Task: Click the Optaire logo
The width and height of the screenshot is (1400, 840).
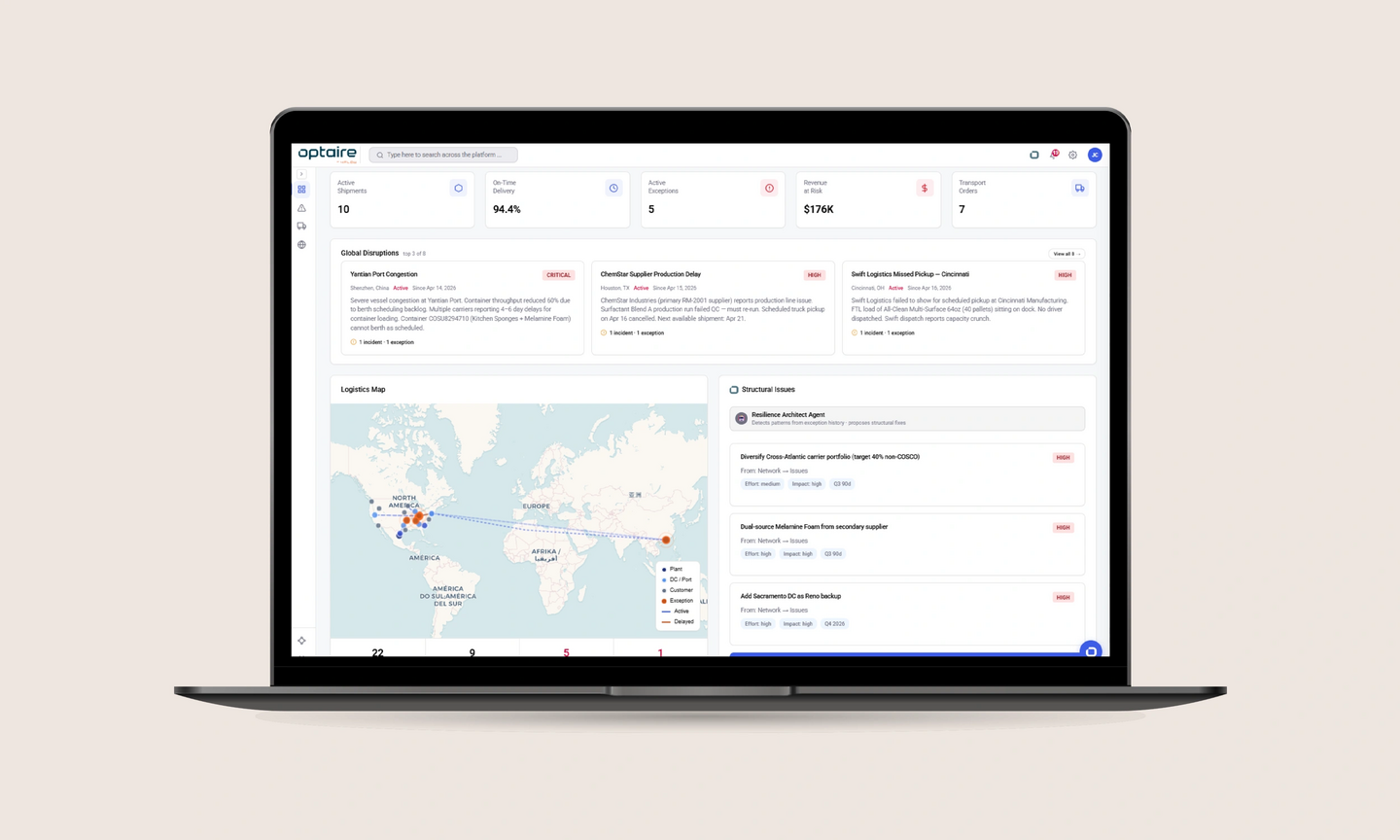Action: (328, 154)
